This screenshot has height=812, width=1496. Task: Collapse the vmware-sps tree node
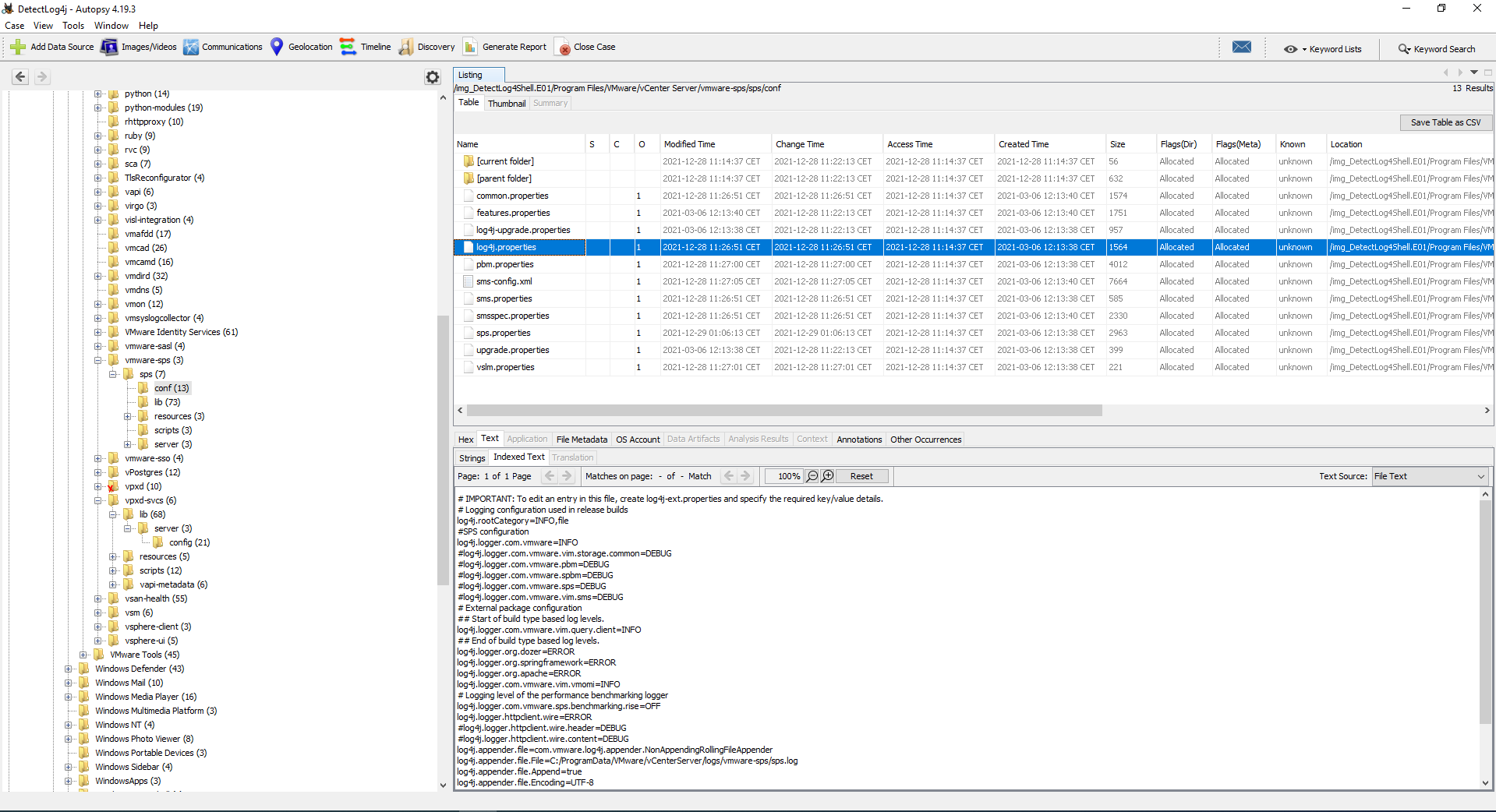pos(98,360)
